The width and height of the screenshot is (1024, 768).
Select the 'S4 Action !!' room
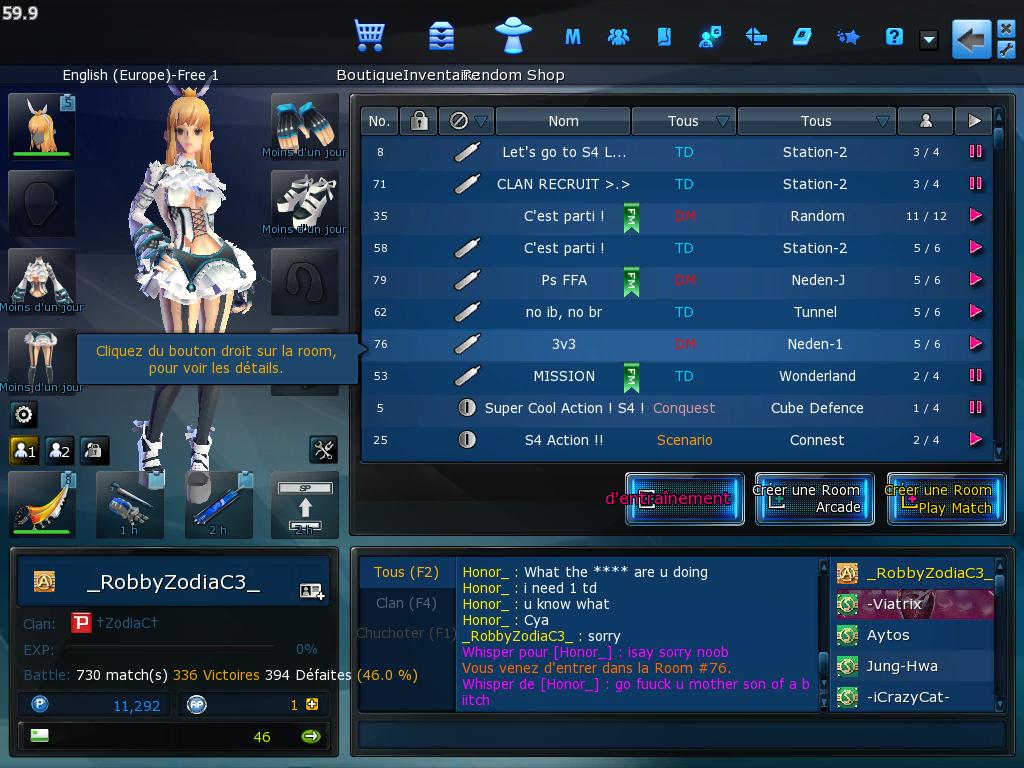676,440
